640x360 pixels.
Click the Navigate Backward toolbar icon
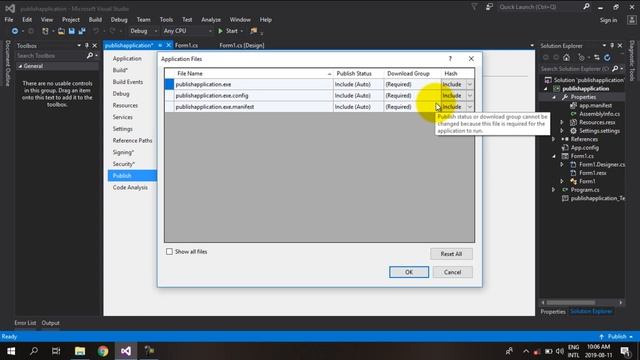15,31
